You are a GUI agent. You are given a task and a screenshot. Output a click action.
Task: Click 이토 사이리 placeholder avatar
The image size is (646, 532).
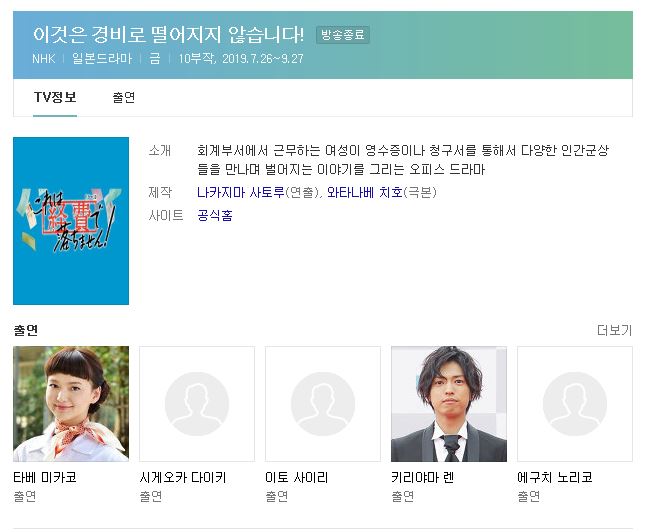point(323,404)
